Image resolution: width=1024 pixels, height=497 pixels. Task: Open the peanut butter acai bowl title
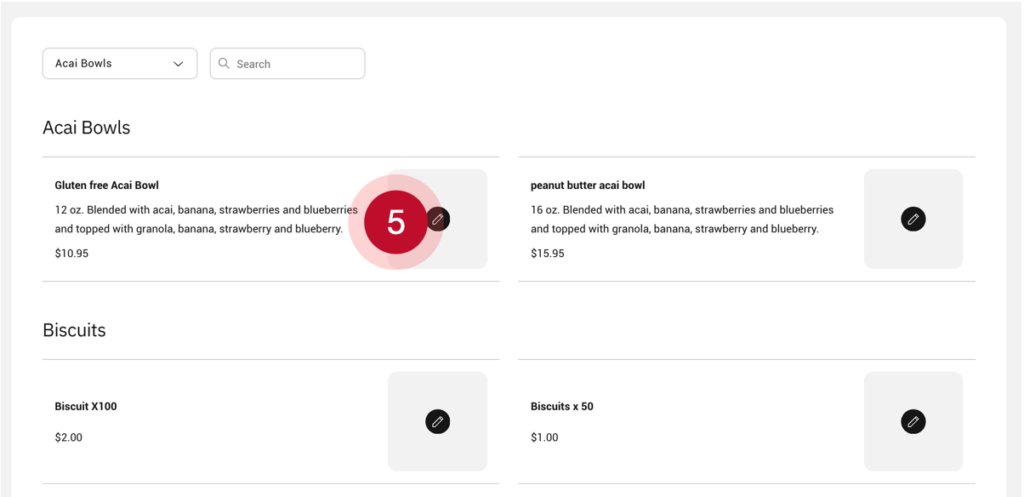click(x=588, y=185)
